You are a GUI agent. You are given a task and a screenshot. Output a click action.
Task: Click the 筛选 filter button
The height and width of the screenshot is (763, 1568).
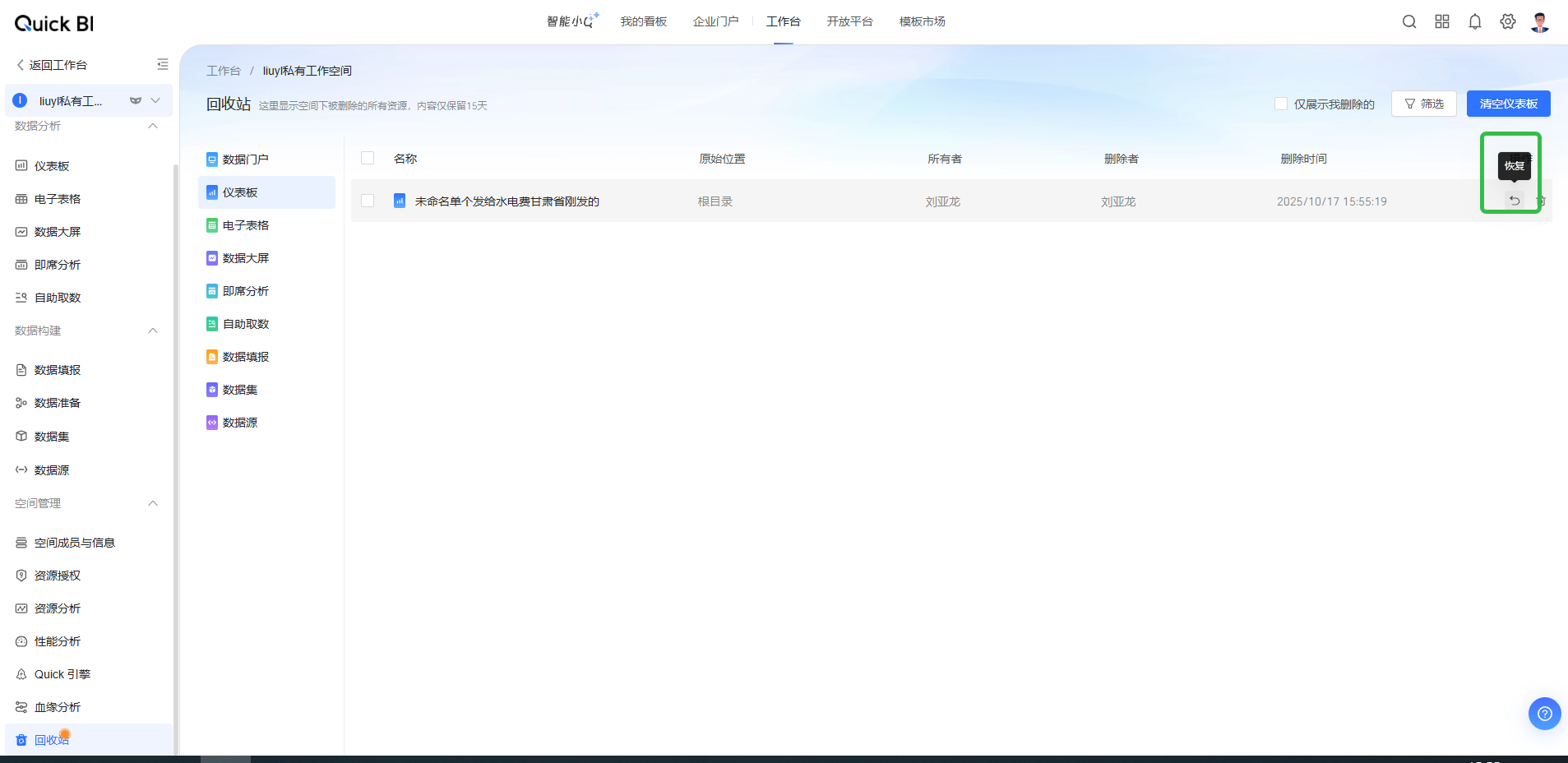point(1423,104)
